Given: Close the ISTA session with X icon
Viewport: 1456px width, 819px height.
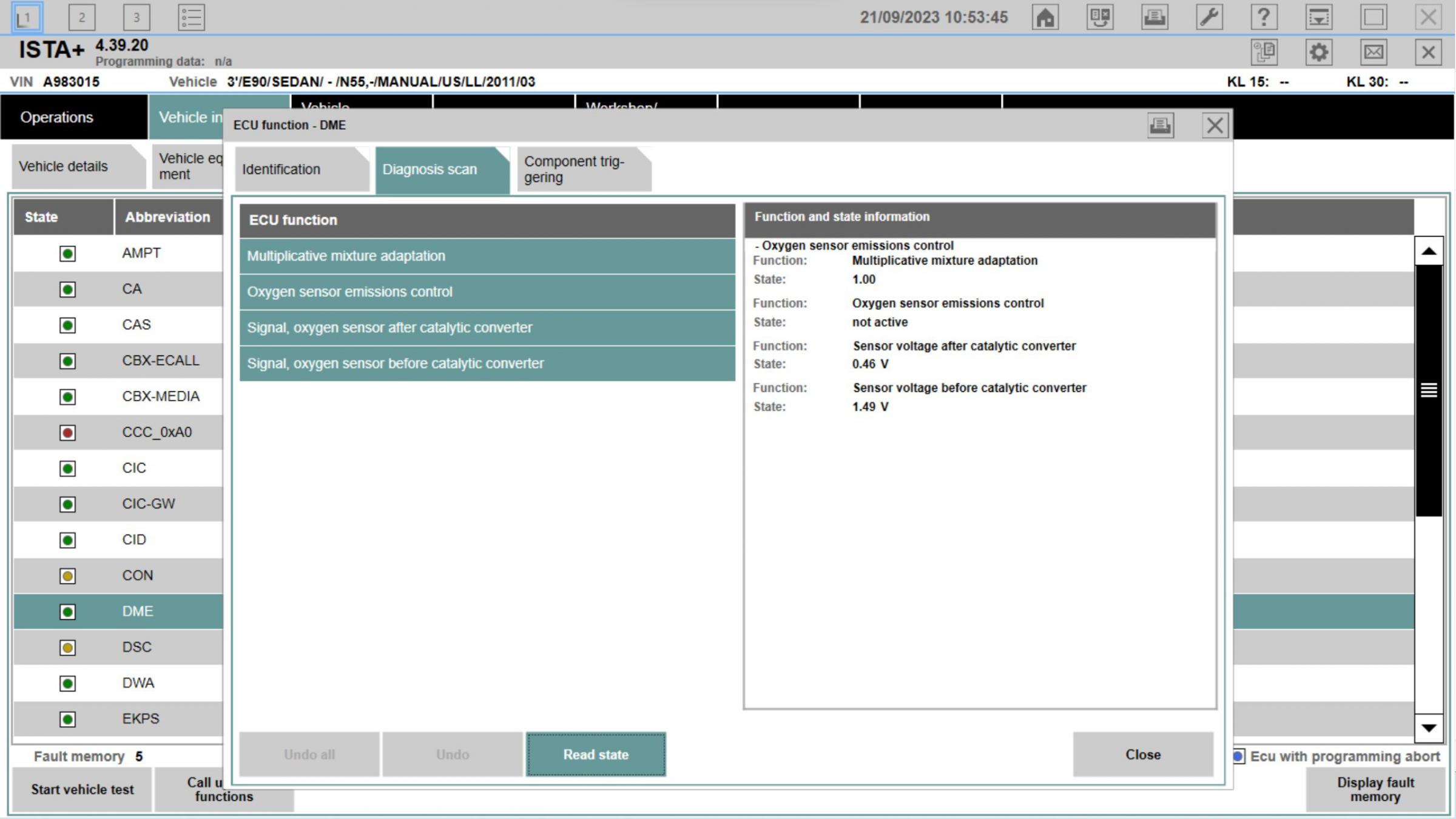Looking at the screenshot, I should point(1428,52).
